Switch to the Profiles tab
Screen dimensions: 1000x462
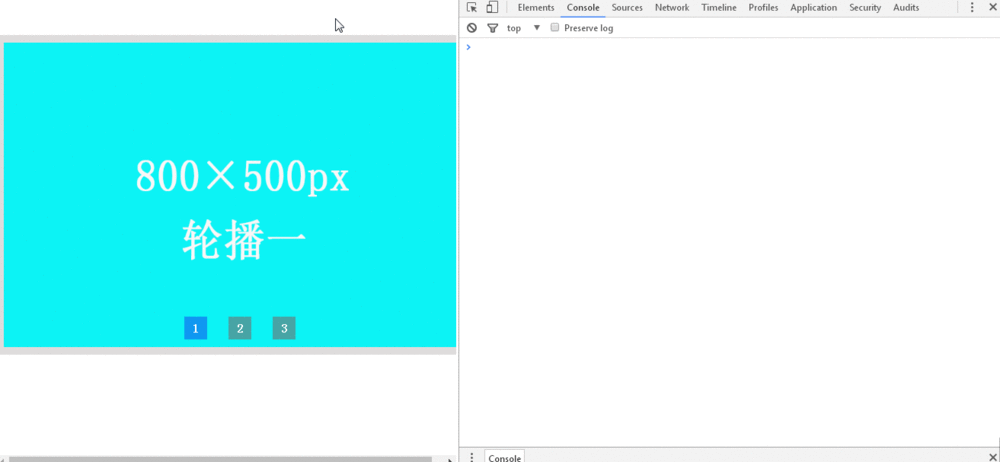pos(763,8)
